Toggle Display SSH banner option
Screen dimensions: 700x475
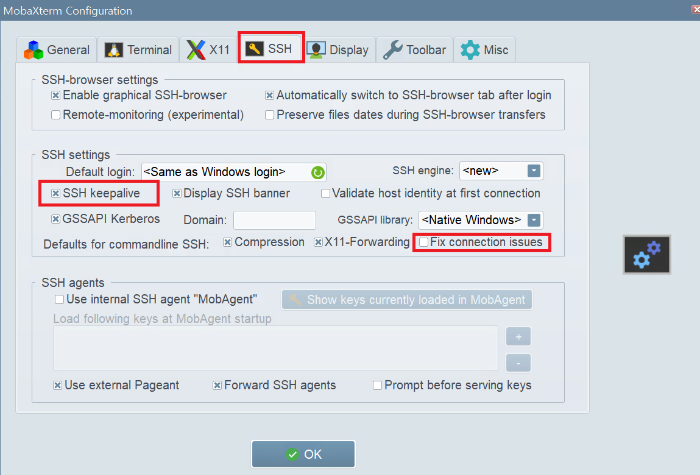177,193
